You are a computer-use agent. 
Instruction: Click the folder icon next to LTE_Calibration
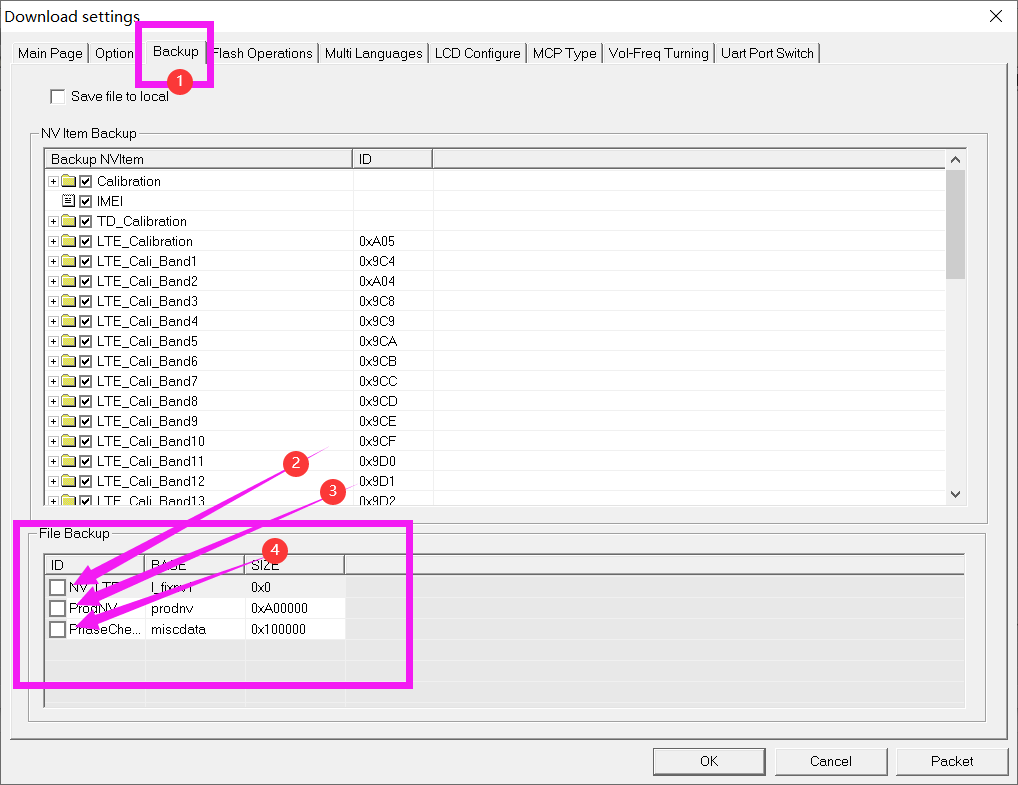point(68,241)
